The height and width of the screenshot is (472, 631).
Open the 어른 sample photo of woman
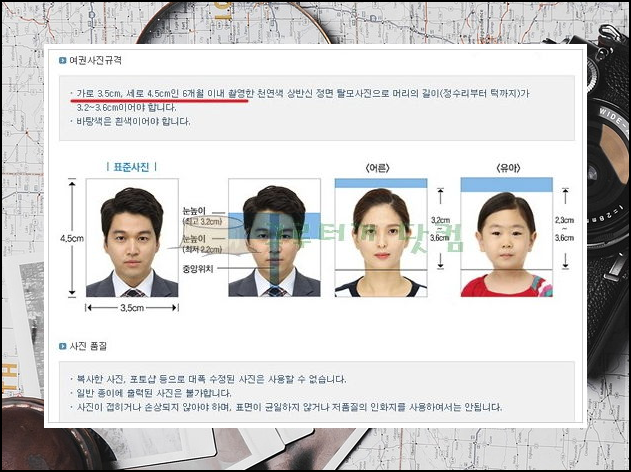point(381,237)
